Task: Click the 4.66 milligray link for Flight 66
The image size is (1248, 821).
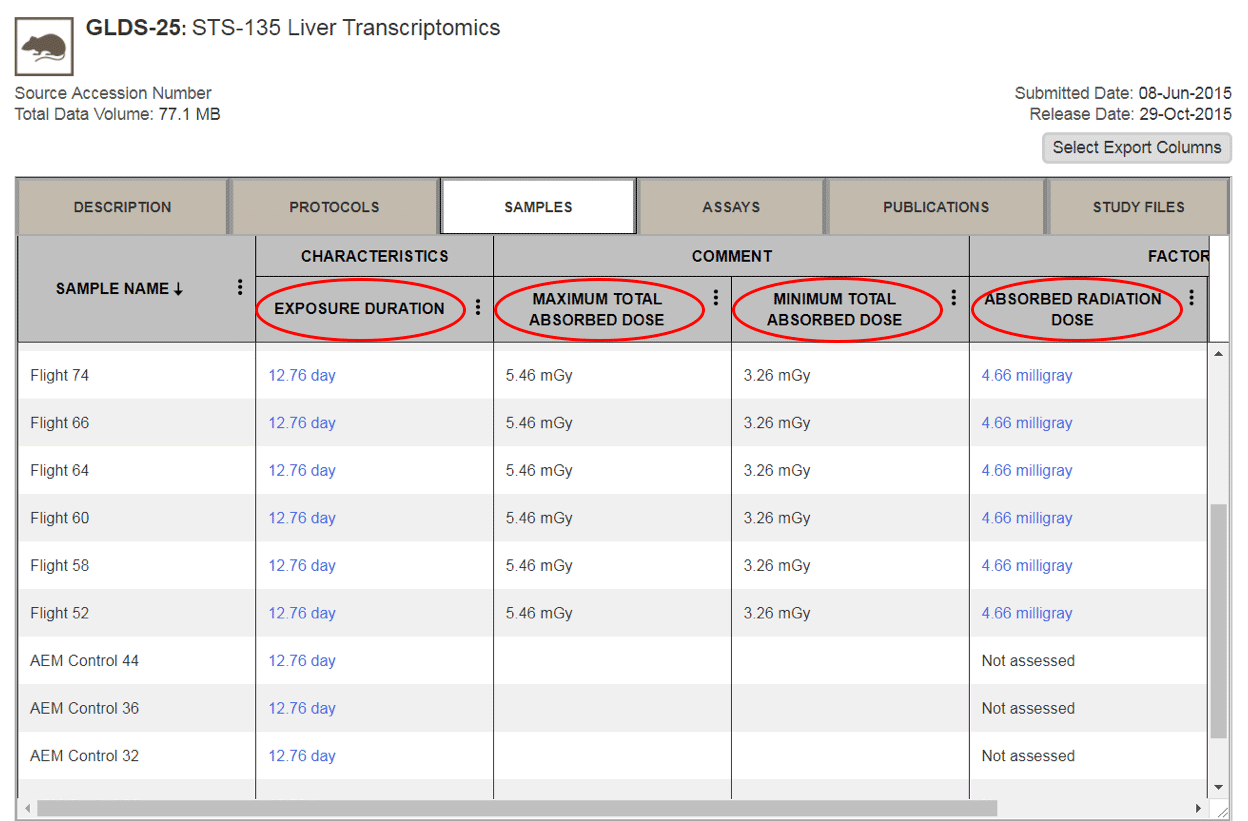Action: click(x=1026, y=422)
